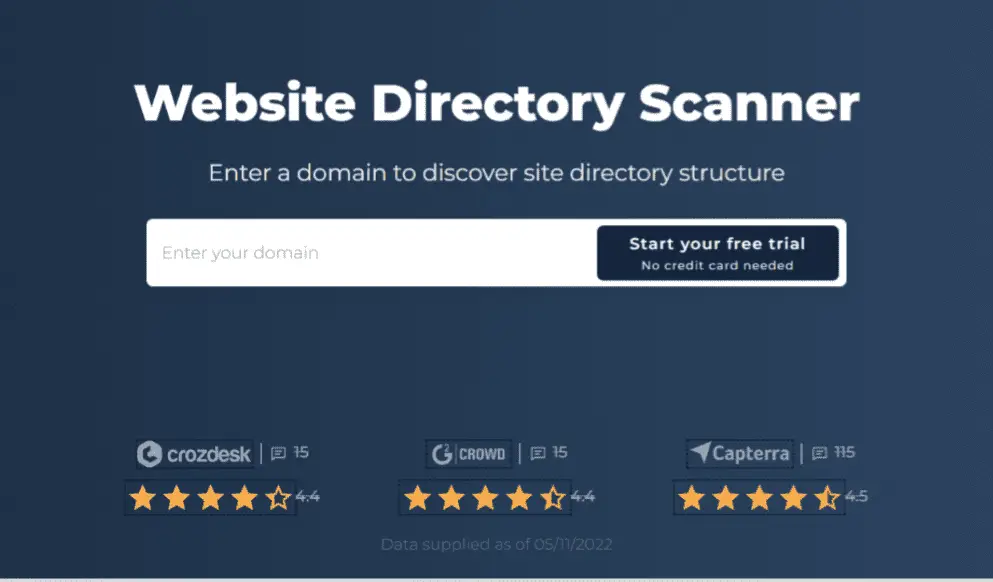Open the Capterra logo badge
Screen dimensions: 993x582
coord(740,453)
